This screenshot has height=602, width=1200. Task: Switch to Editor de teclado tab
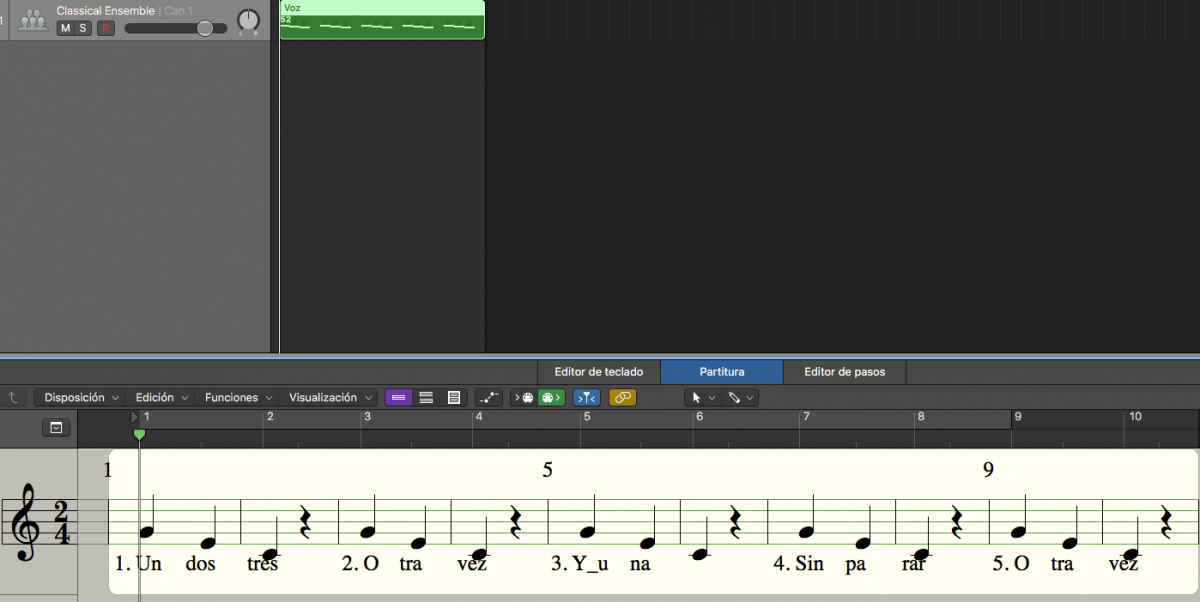click(x=598, y=372)
